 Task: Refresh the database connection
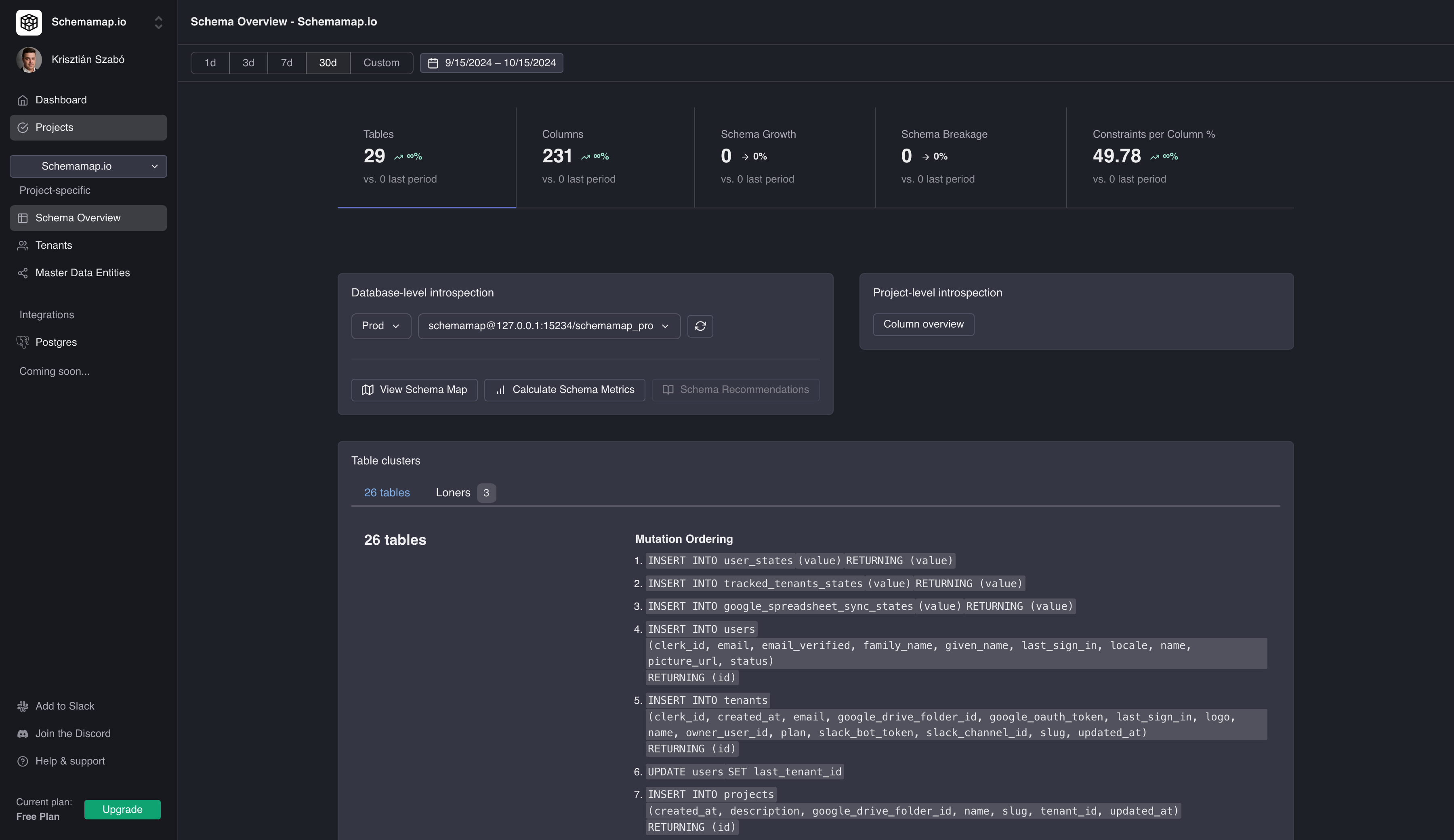pyautogui.click(x=700, y=326)
